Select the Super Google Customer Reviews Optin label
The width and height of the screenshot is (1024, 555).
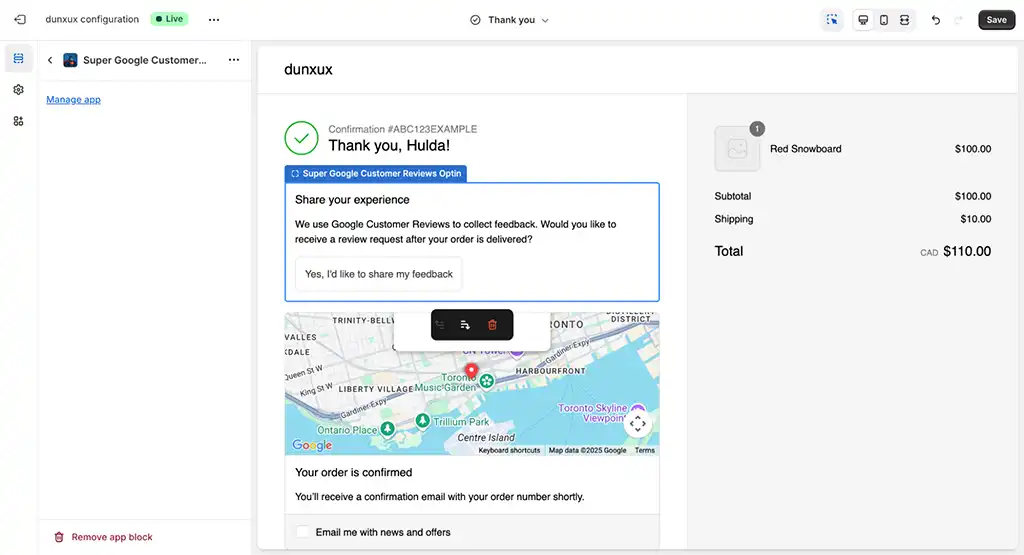tap(376, 174)
